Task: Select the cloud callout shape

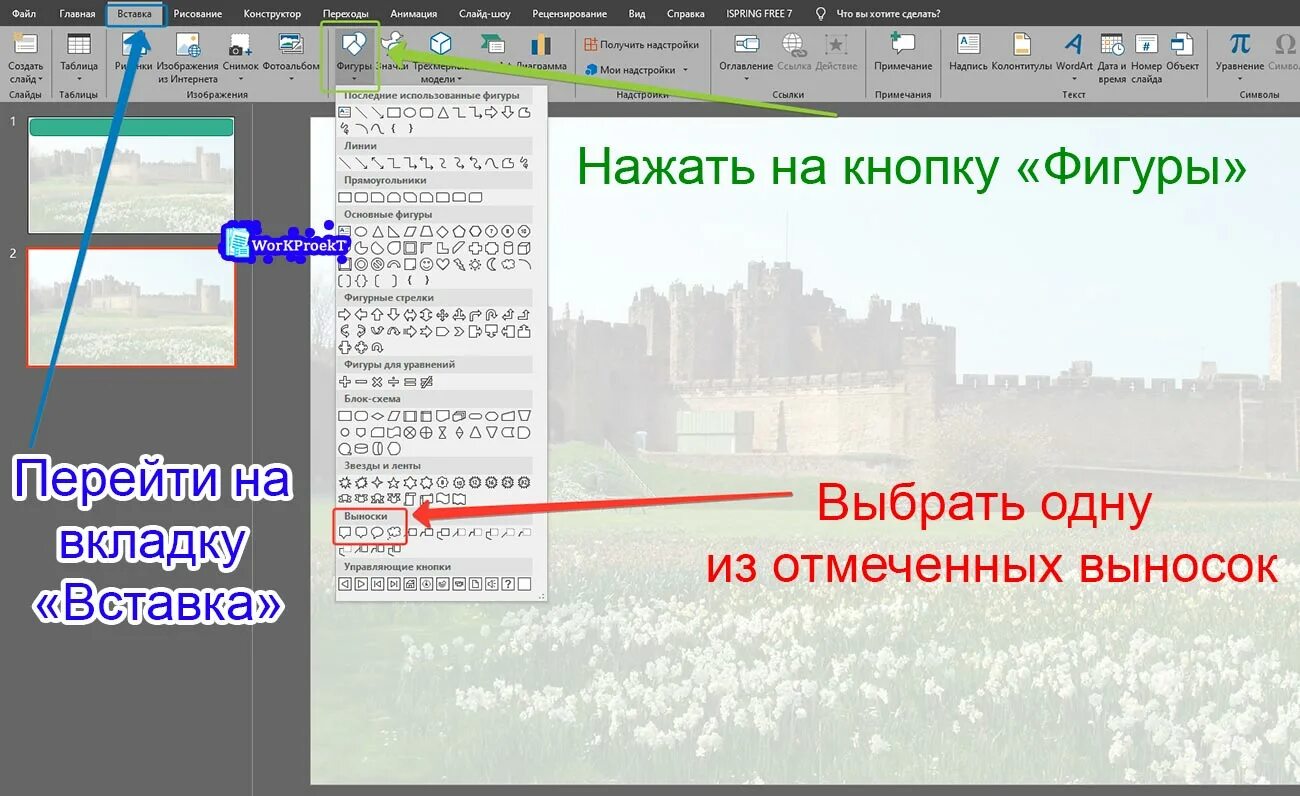Action: click(393, 532)
